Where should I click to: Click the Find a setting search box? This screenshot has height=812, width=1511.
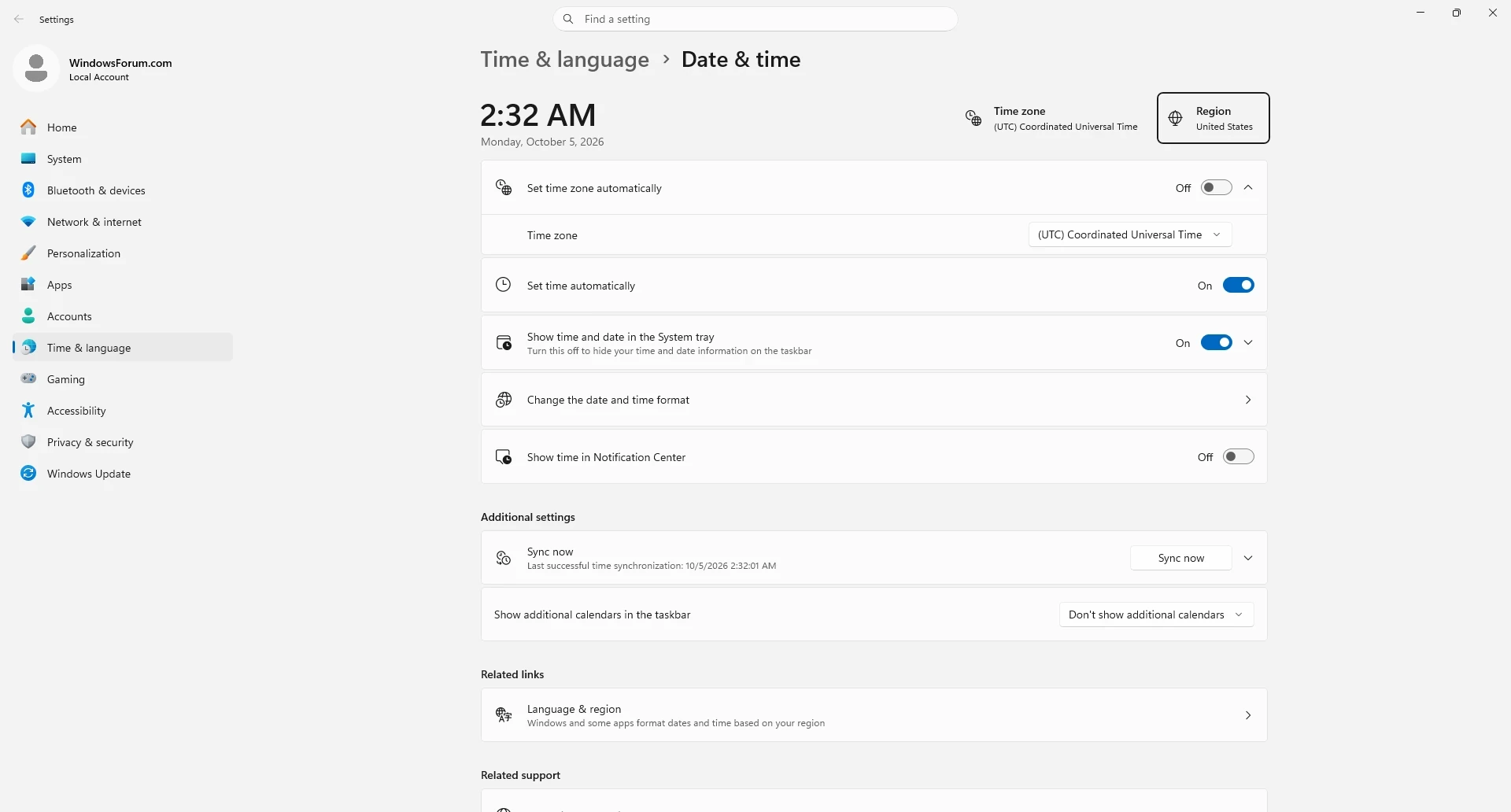pos(755,19)
